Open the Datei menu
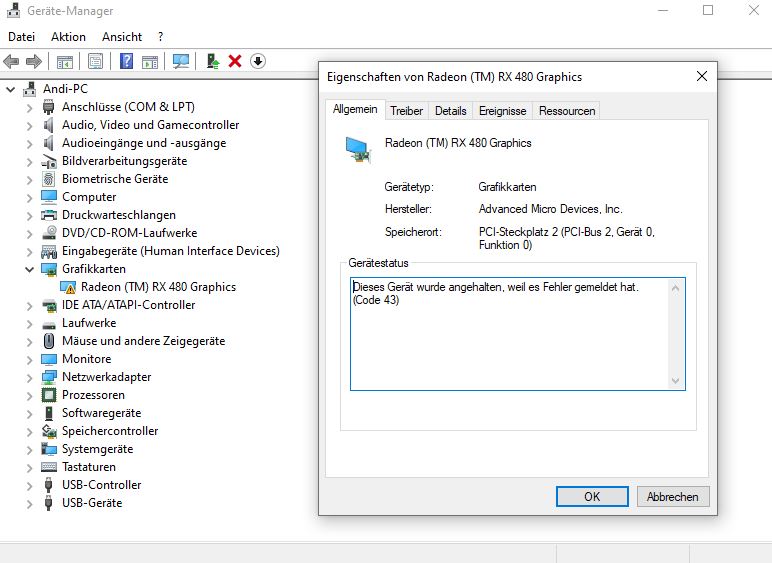Screen dimensions: 772x563 coord(22,37)
